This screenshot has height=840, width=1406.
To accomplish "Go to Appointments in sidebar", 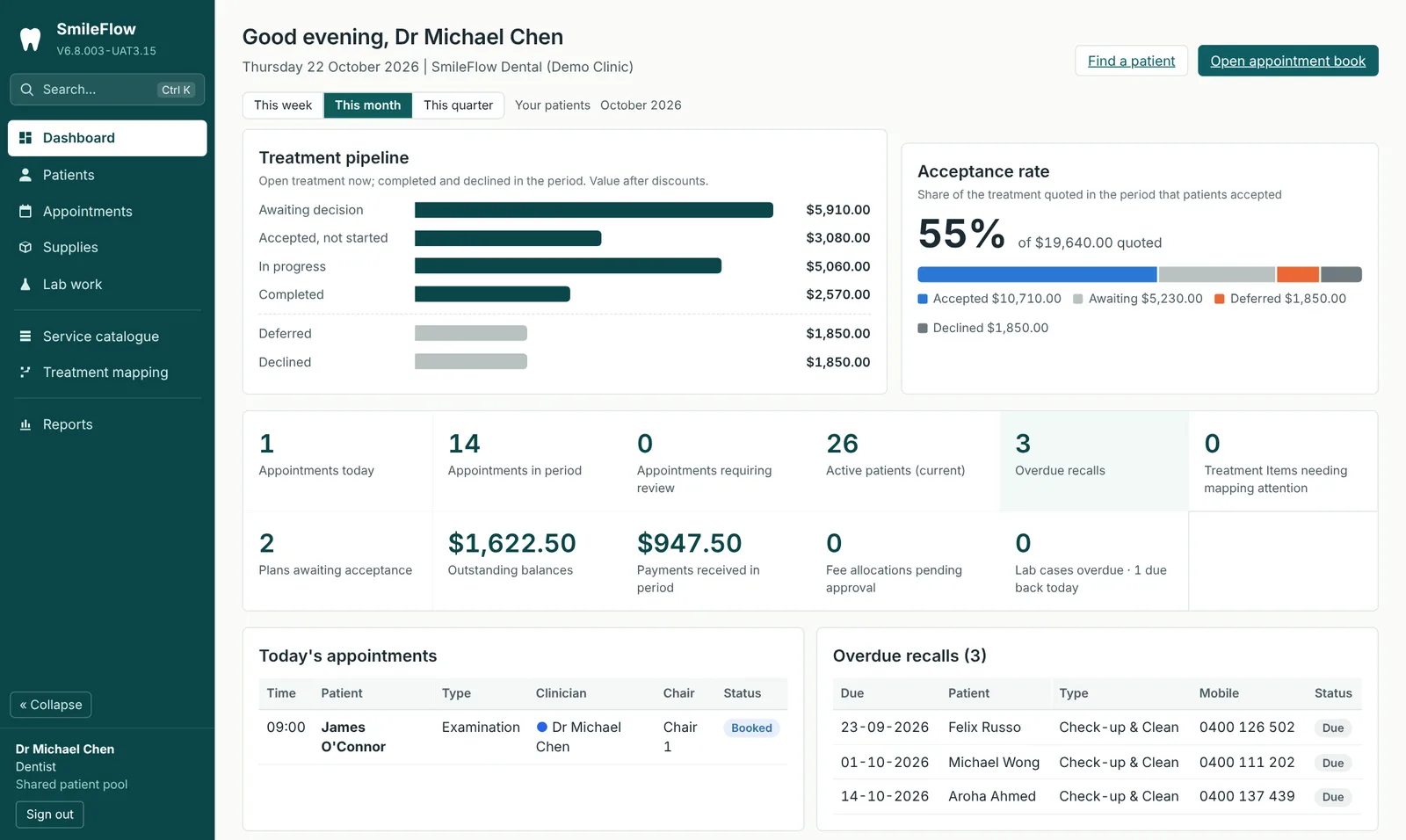I will (x=107, y=211).
